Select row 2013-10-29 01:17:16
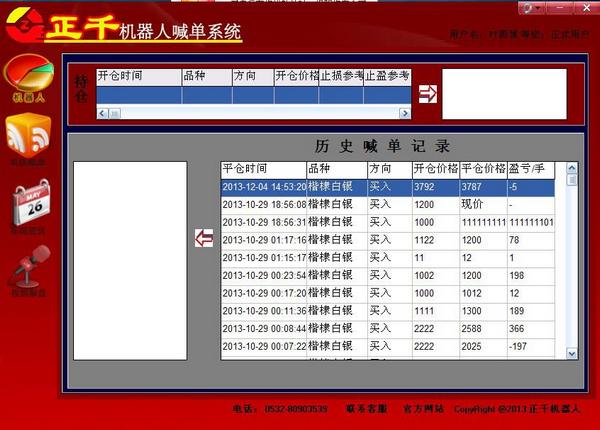600x430 pixels. click(x=388, y=241)
